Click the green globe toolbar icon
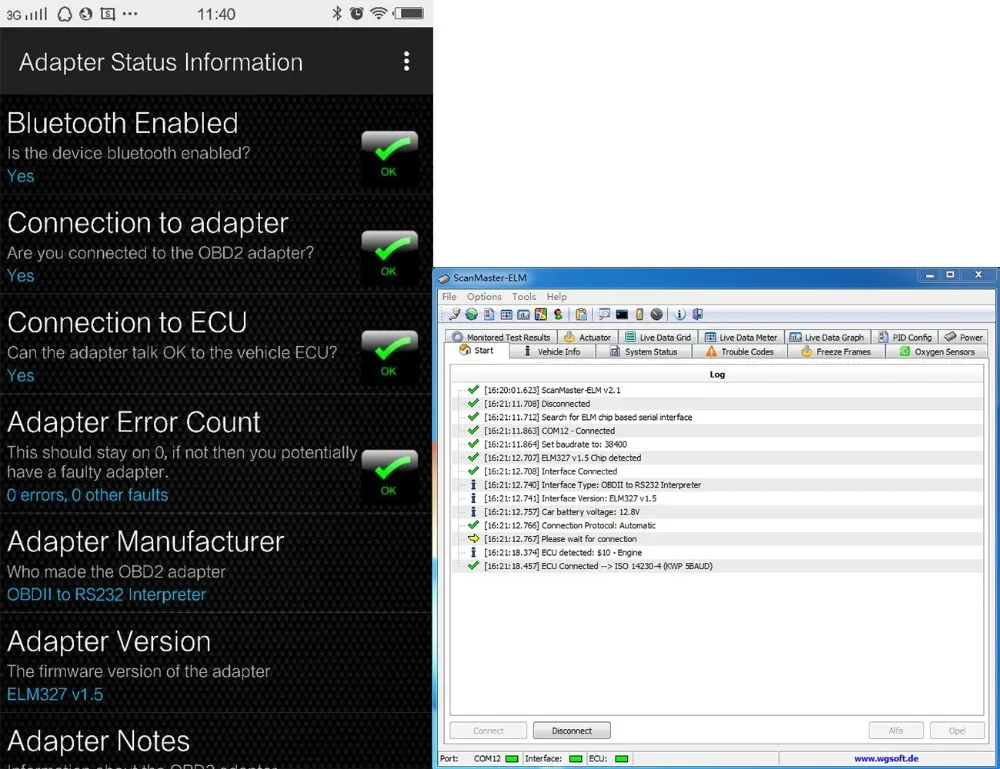The width and height of the screenshot is (1000, 769). pyautogui.click(x=471, y=314)
